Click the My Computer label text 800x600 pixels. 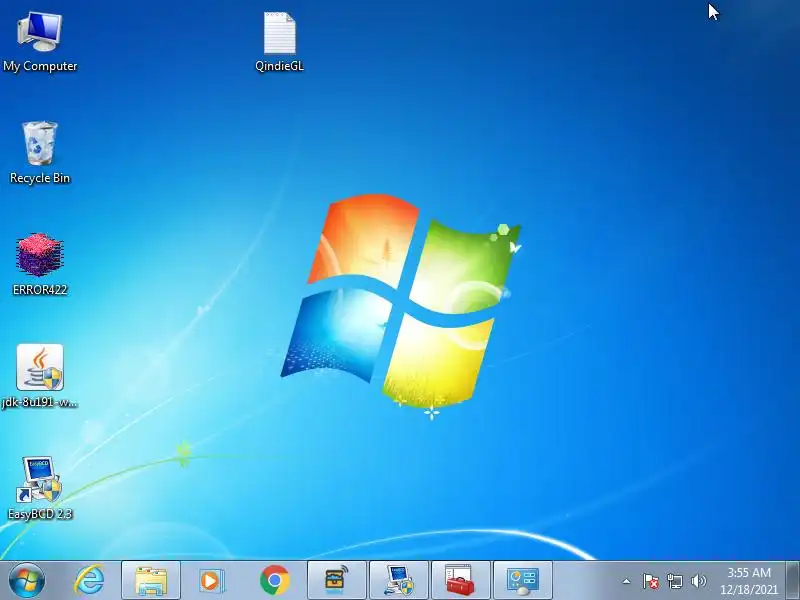click(x=40, y=66)
